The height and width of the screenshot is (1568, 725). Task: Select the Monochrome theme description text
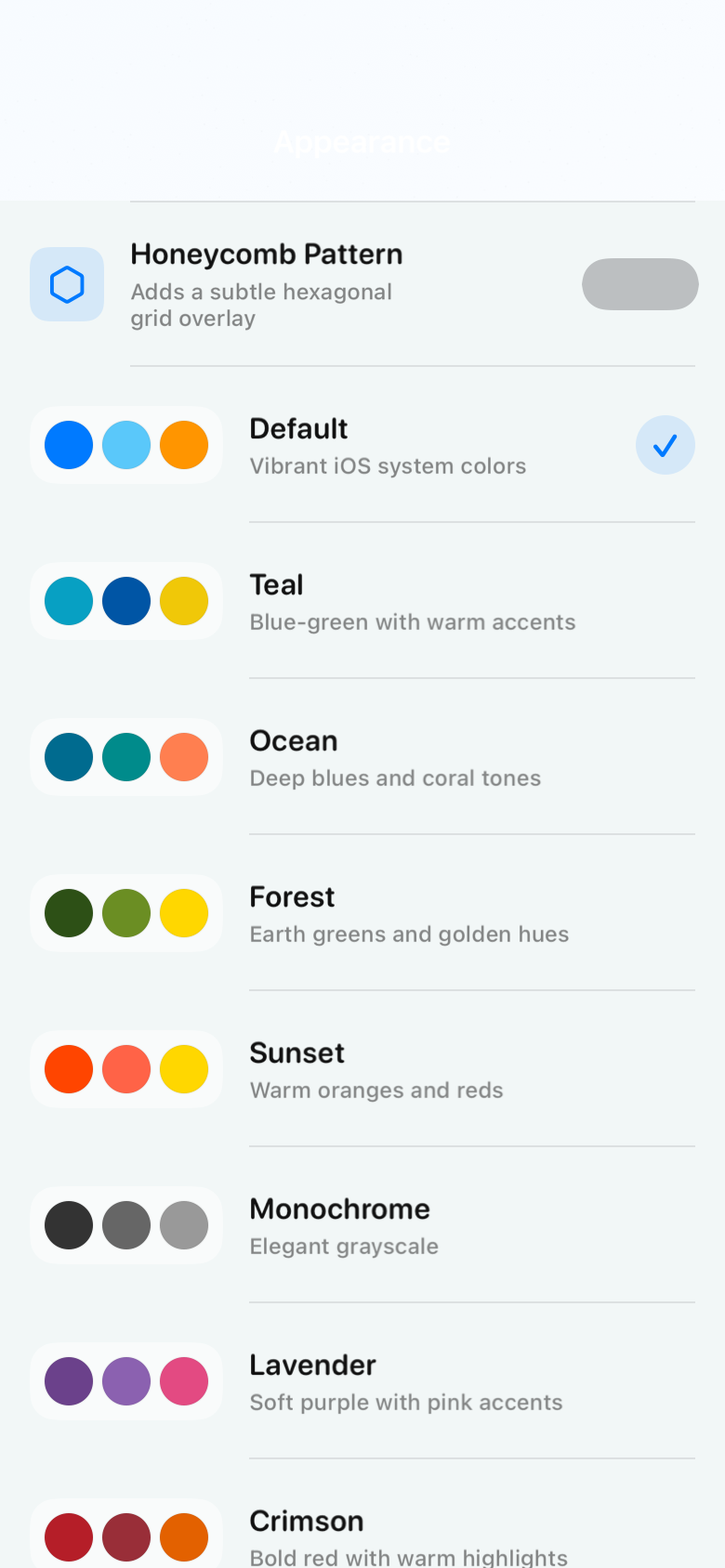[x=344, y=1246]
